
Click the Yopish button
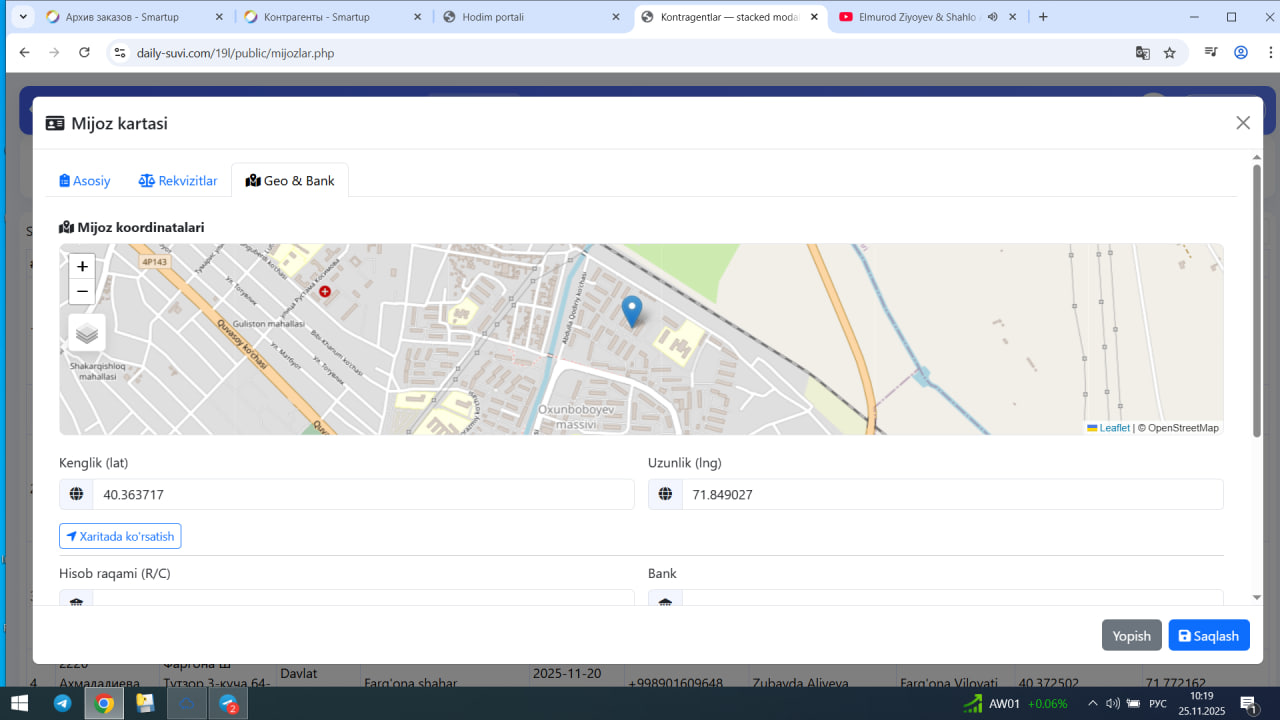[x=1131, y=636]
